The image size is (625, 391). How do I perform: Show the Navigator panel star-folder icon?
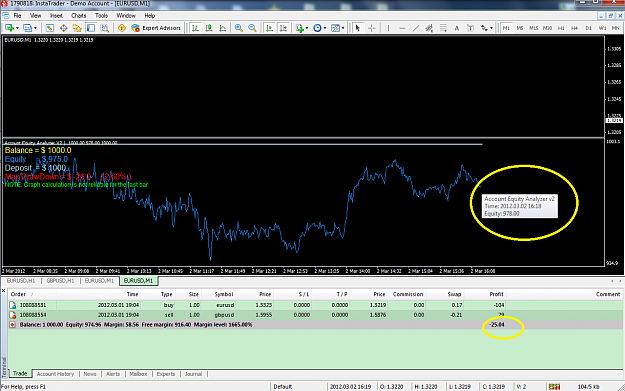[x=77, y=28]
